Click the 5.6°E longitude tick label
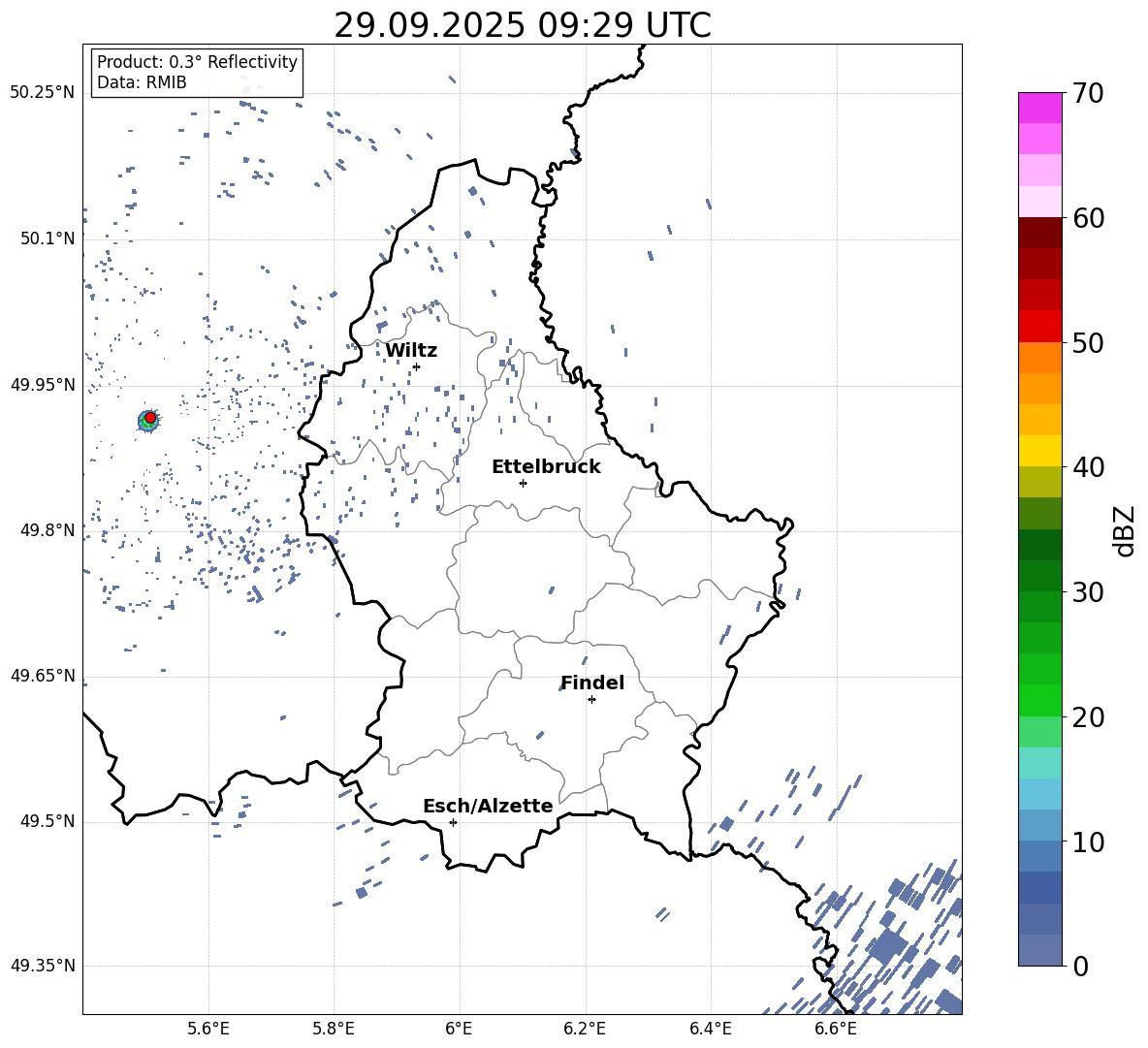Screen dimensions: 1148x1048 [x=208, y=1029]
